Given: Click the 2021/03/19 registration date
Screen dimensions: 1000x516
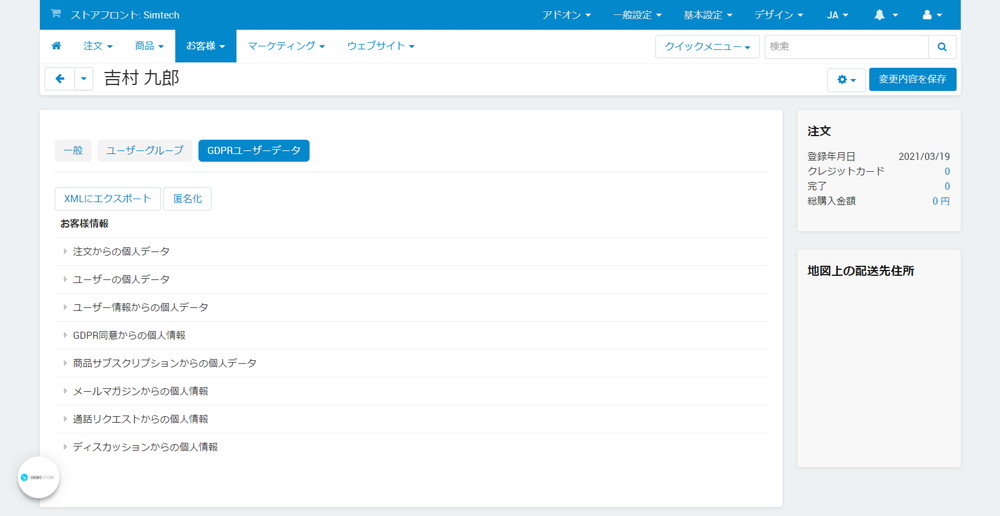Looking at the screenshot, I should (924, 156).
